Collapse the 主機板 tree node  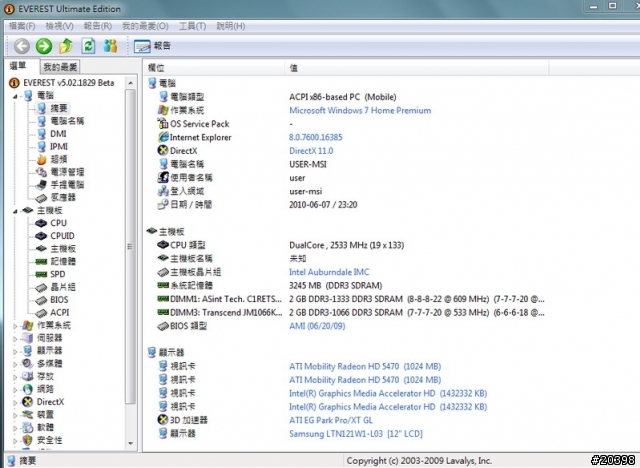click(15, 211)
